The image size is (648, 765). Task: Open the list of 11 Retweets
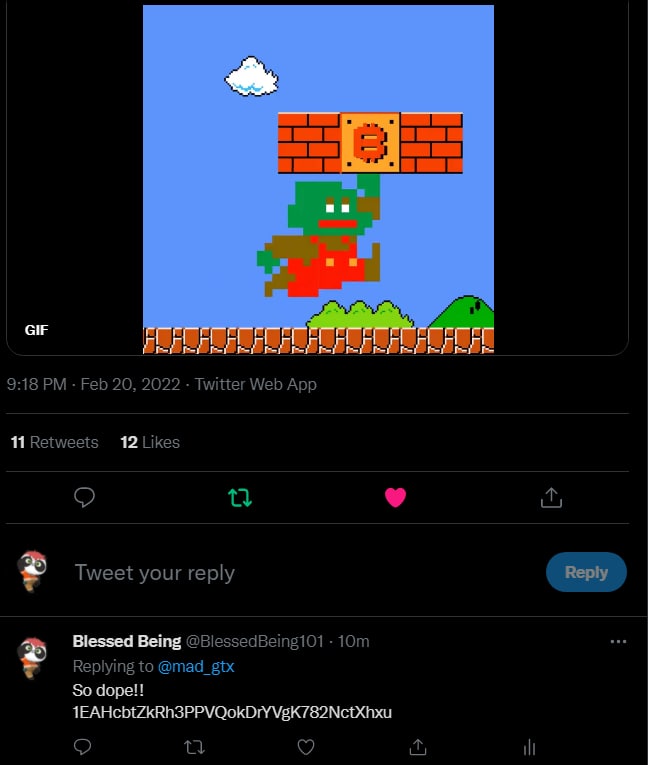pos(55,442)
